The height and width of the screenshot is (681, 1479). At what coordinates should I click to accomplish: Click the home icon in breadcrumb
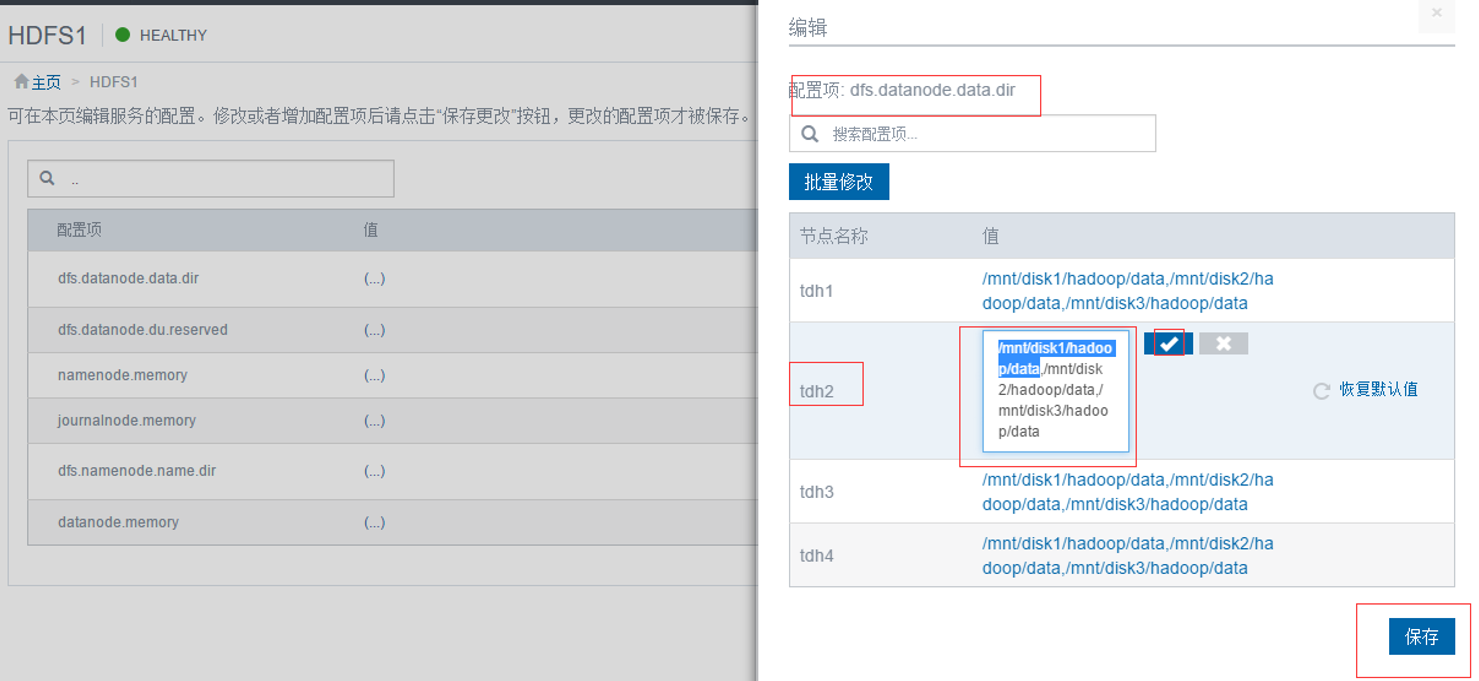(21, 82)
